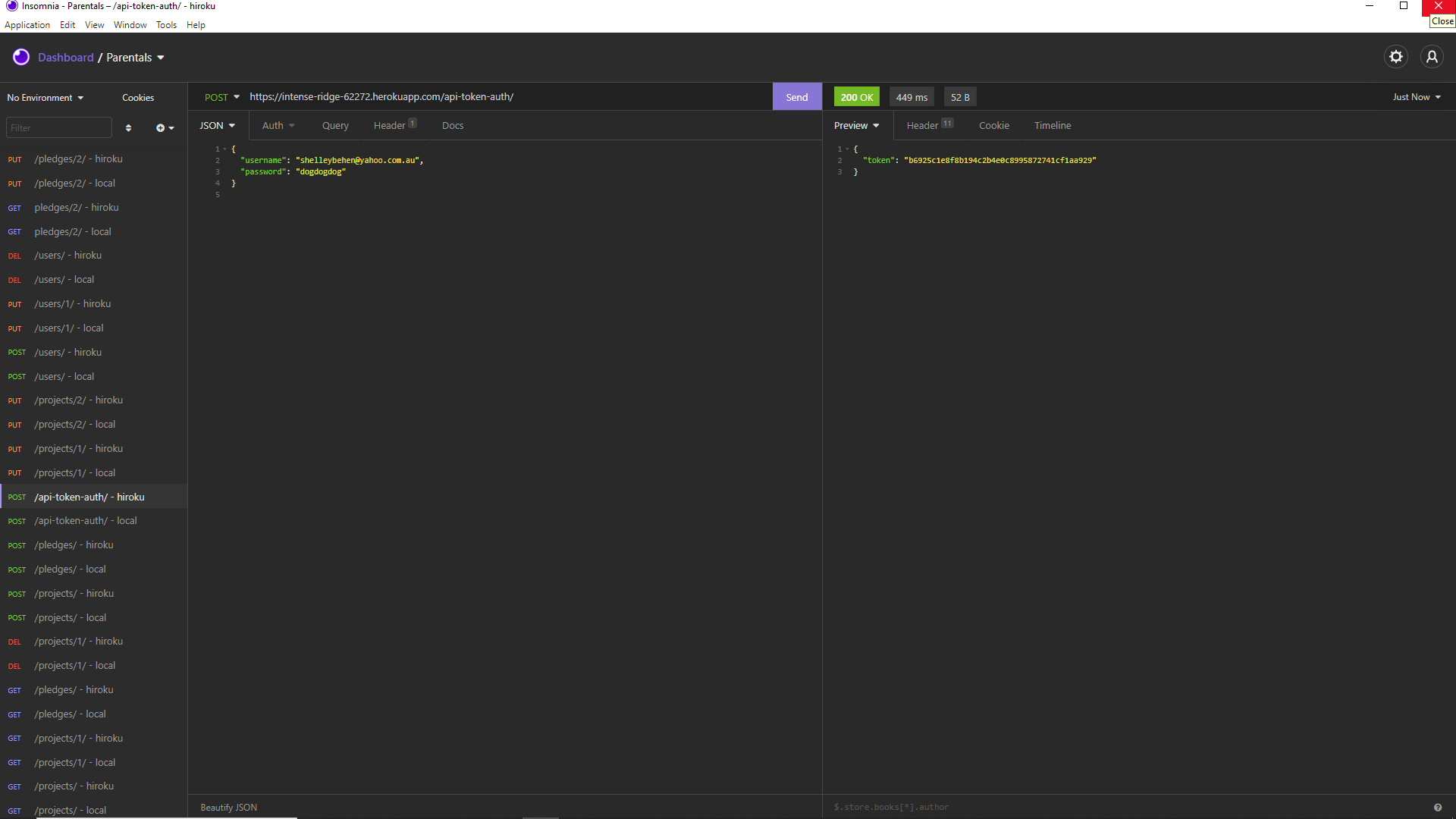Click the request Filter field
This screenshot has height=819, width=1456.
(59, 128)
